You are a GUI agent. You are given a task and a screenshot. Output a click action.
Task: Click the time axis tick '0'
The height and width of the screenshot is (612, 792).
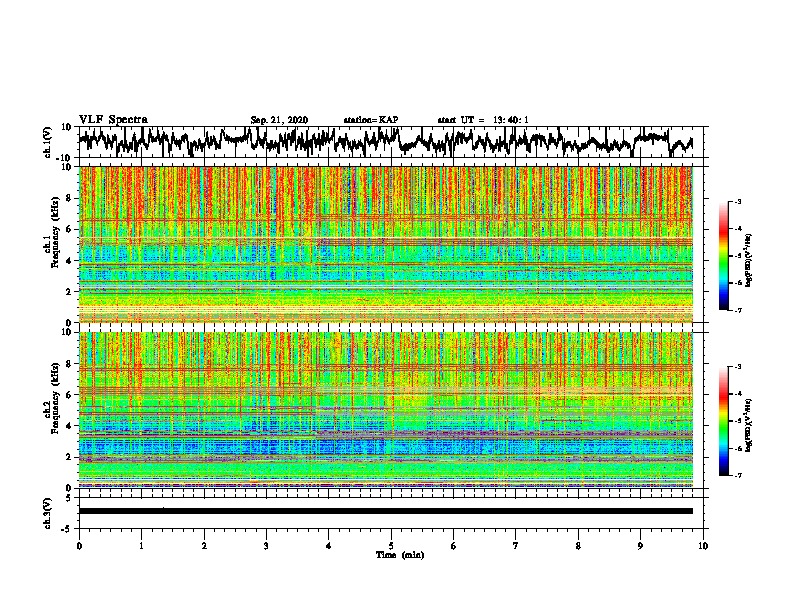pos(79,546)
